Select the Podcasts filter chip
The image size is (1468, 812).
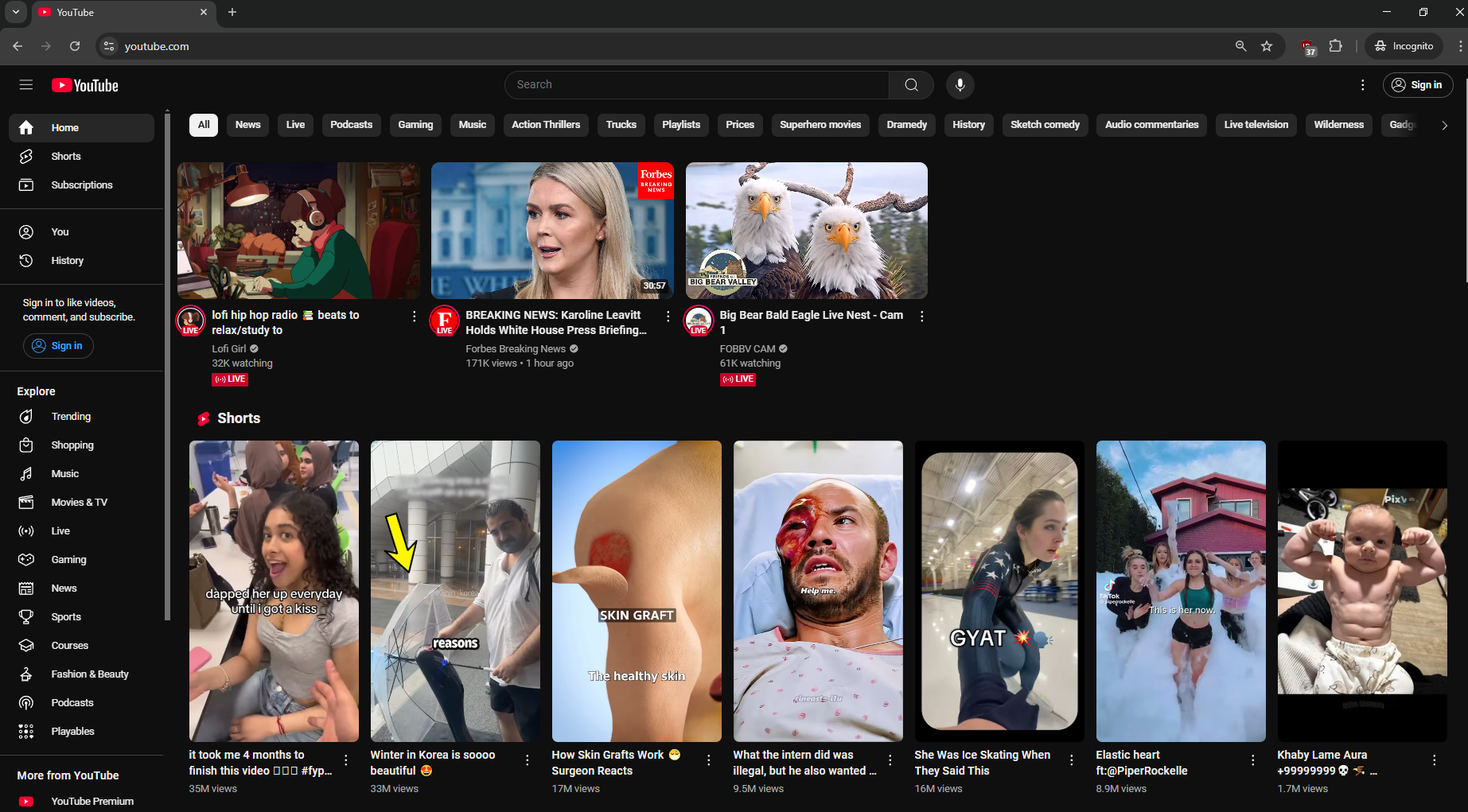[351, 125]
